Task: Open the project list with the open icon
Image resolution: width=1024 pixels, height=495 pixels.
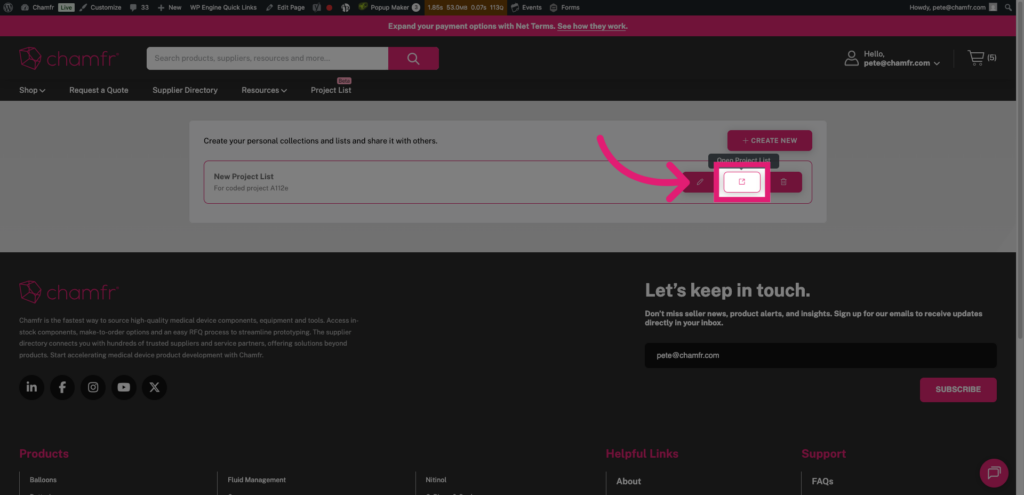Action: click(x=742, y=182)
